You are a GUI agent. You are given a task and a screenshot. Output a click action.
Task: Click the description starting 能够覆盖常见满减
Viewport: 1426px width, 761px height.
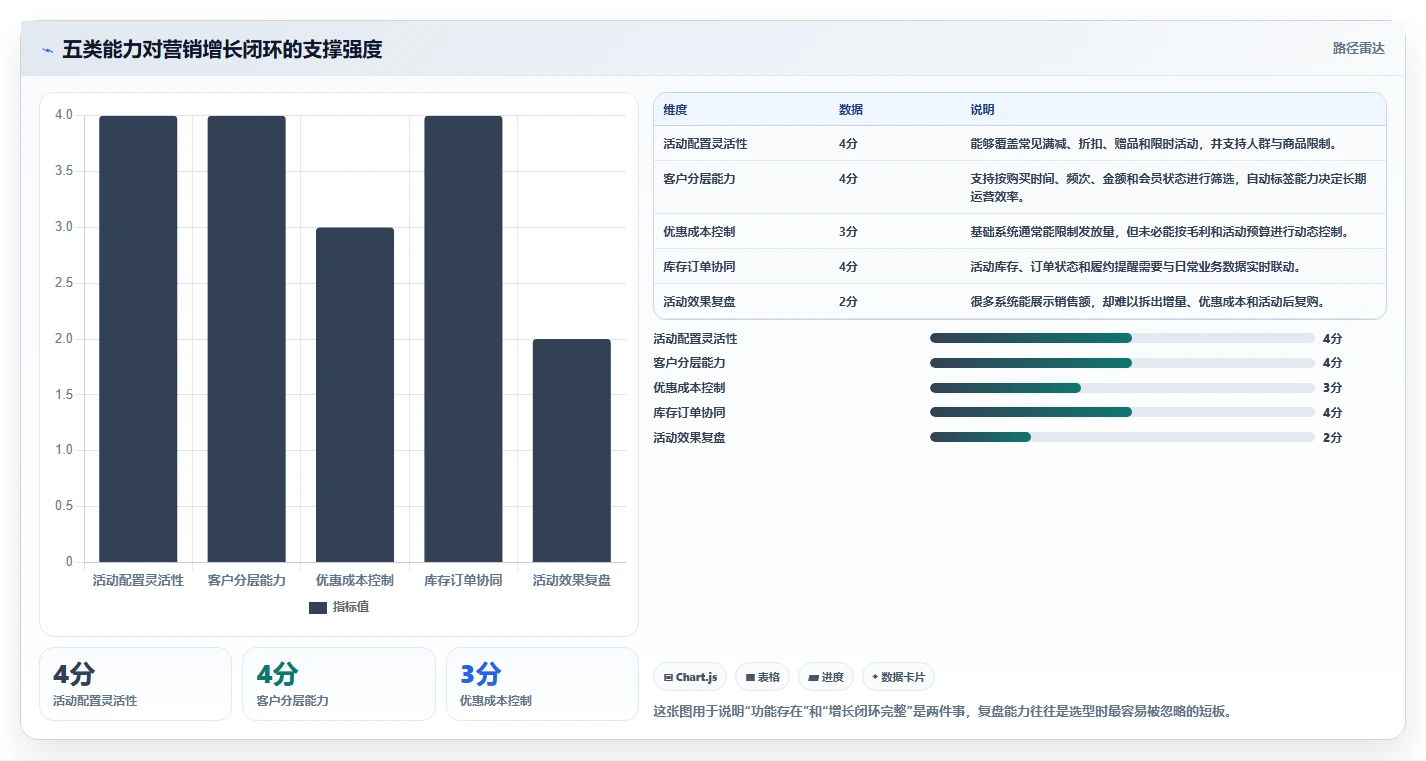coord(1154,144)
